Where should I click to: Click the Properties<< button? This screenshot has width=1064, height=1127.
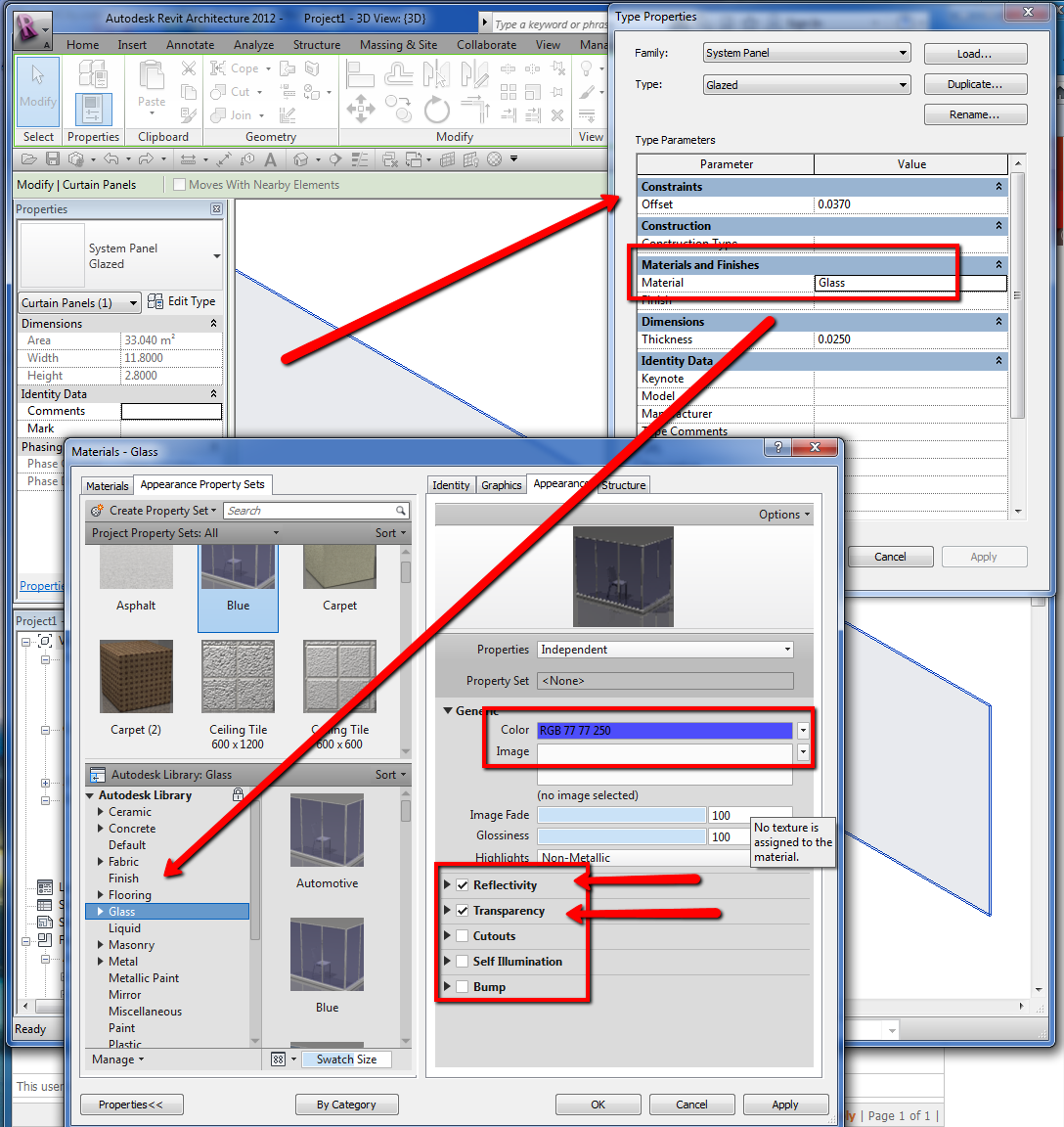[x=131, y=1104]
